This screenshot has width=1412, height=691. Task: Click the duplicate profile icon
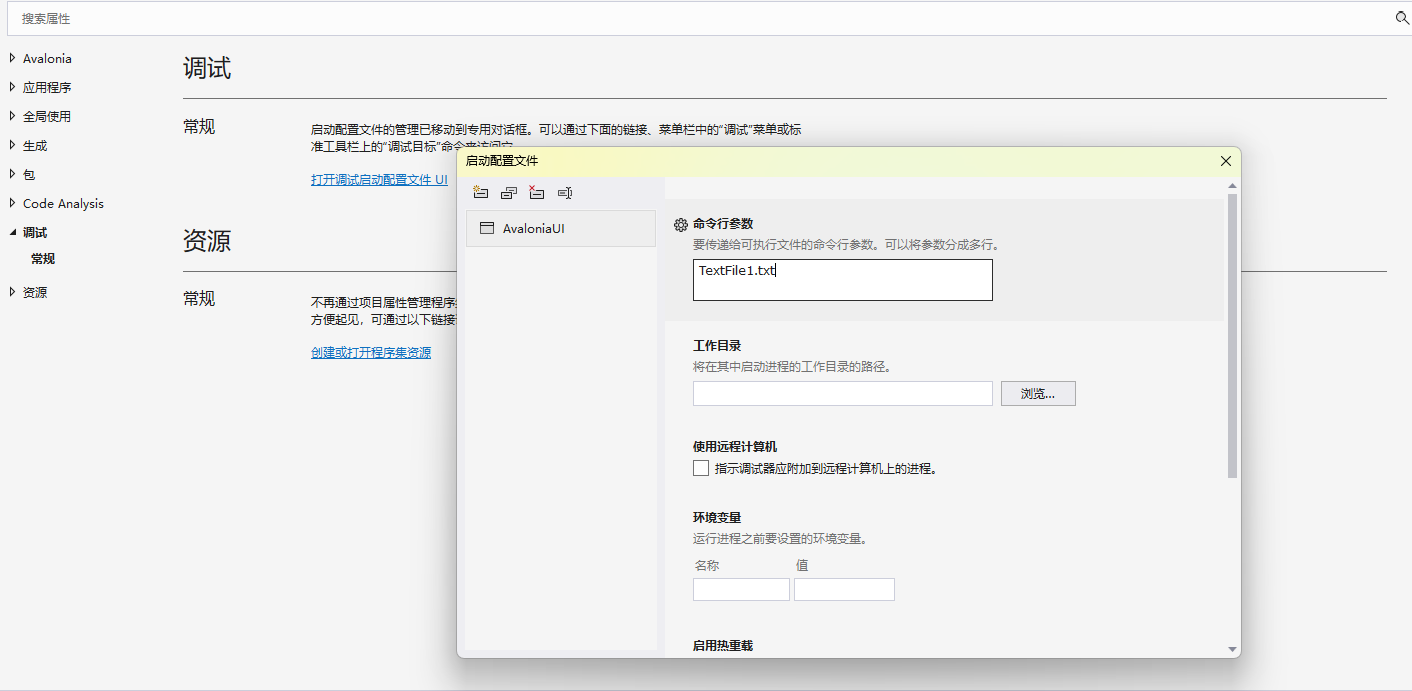click(x=508, y=192)
